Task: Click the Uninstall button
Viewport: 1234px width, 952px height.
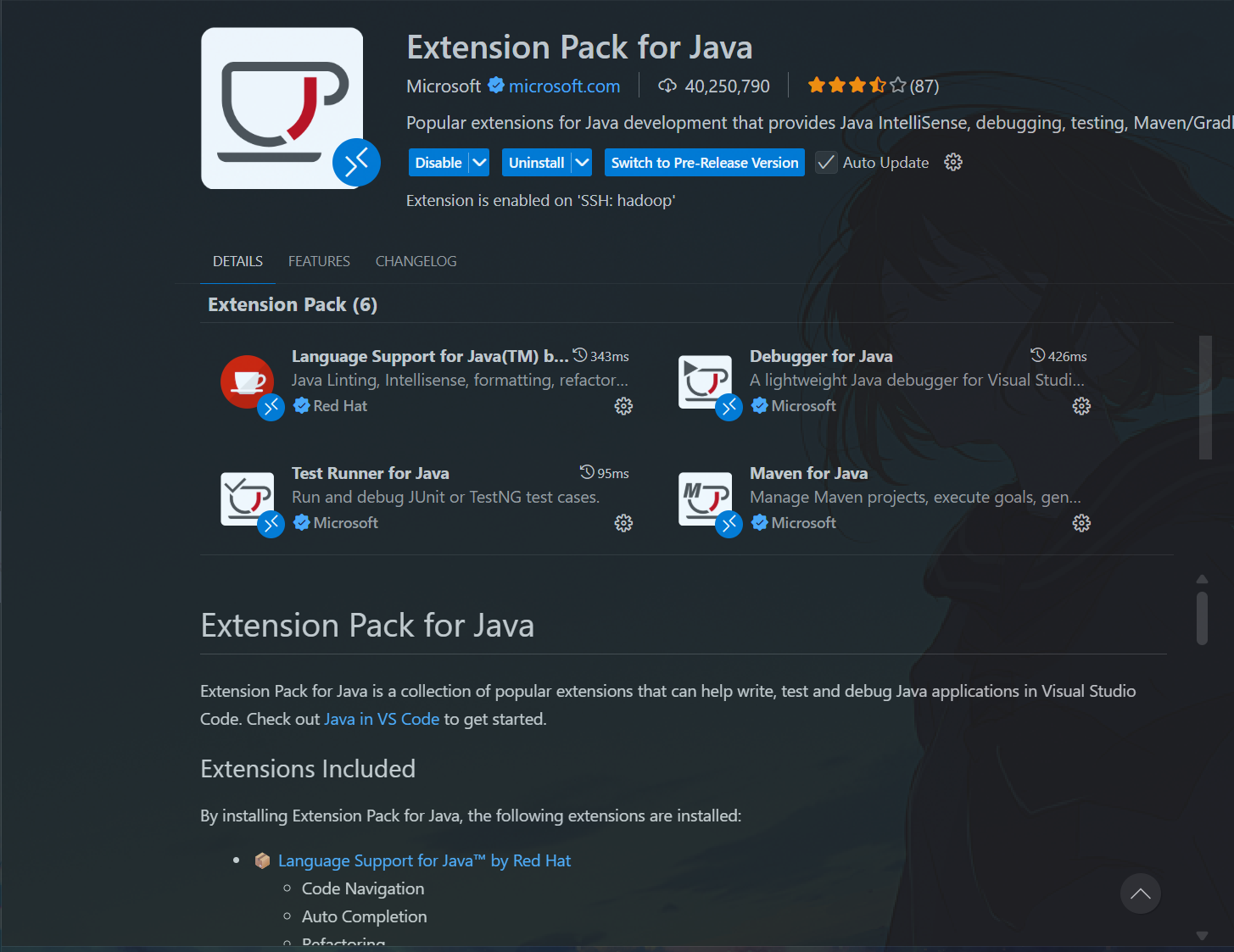Action: tap(536, 162)
